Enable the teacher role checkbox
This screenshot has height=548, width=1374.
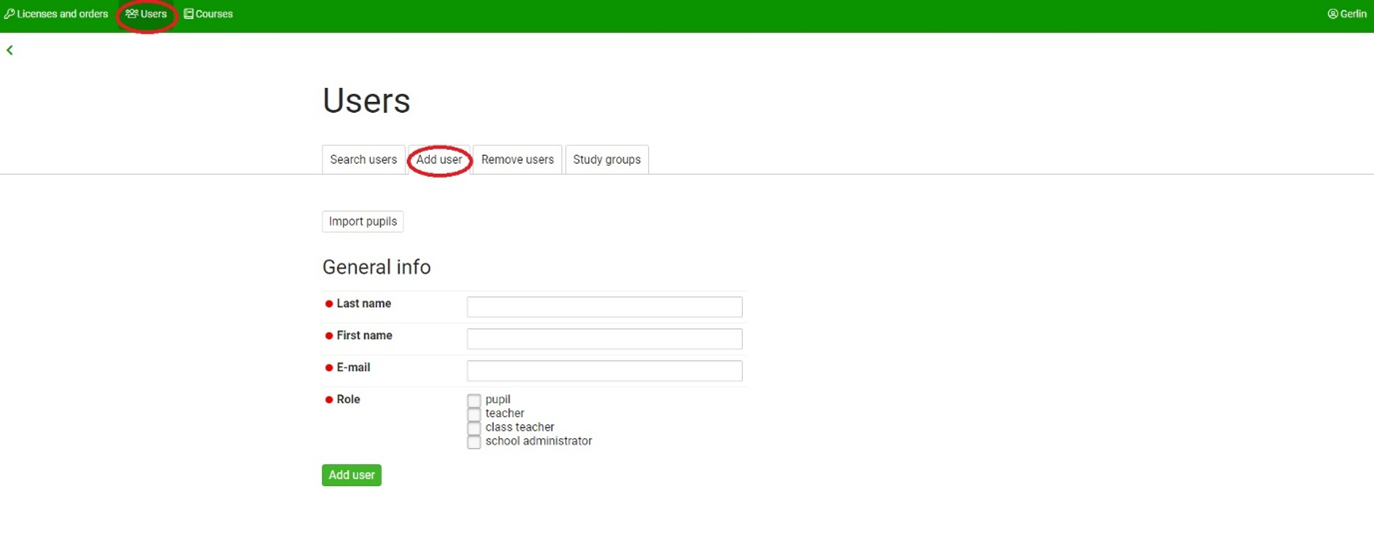click(x=474, y=414)
